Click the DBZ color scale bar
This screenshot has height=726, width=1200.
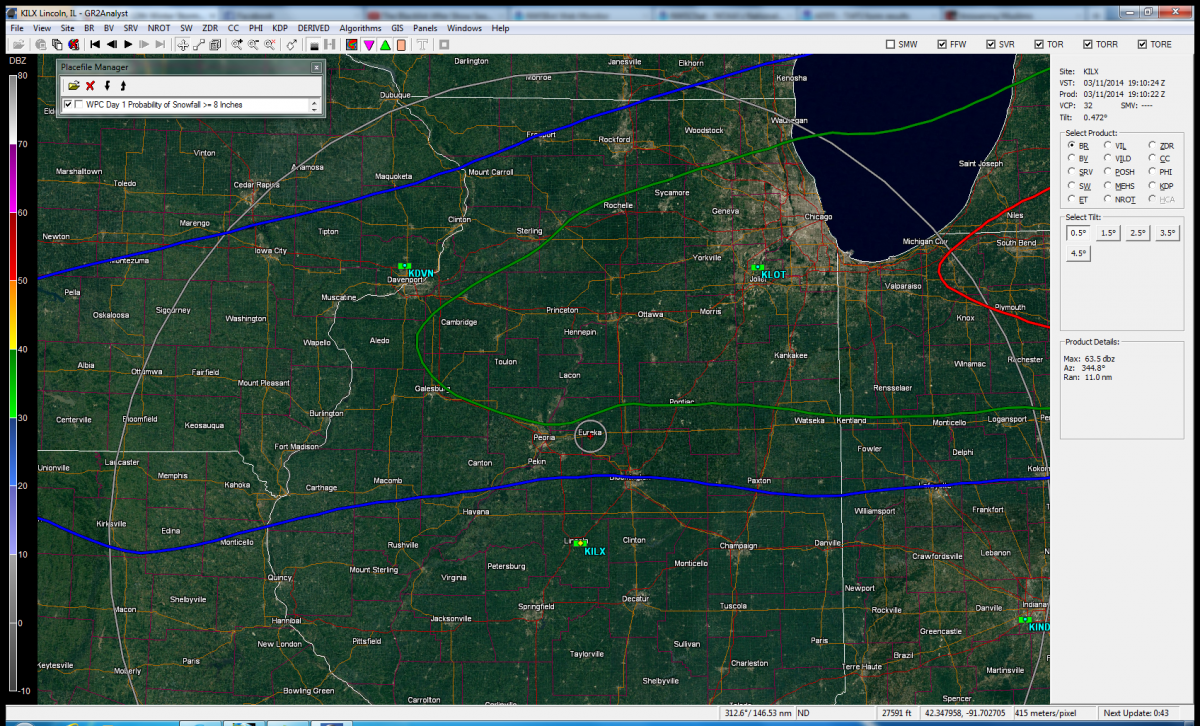click(11, 382)
